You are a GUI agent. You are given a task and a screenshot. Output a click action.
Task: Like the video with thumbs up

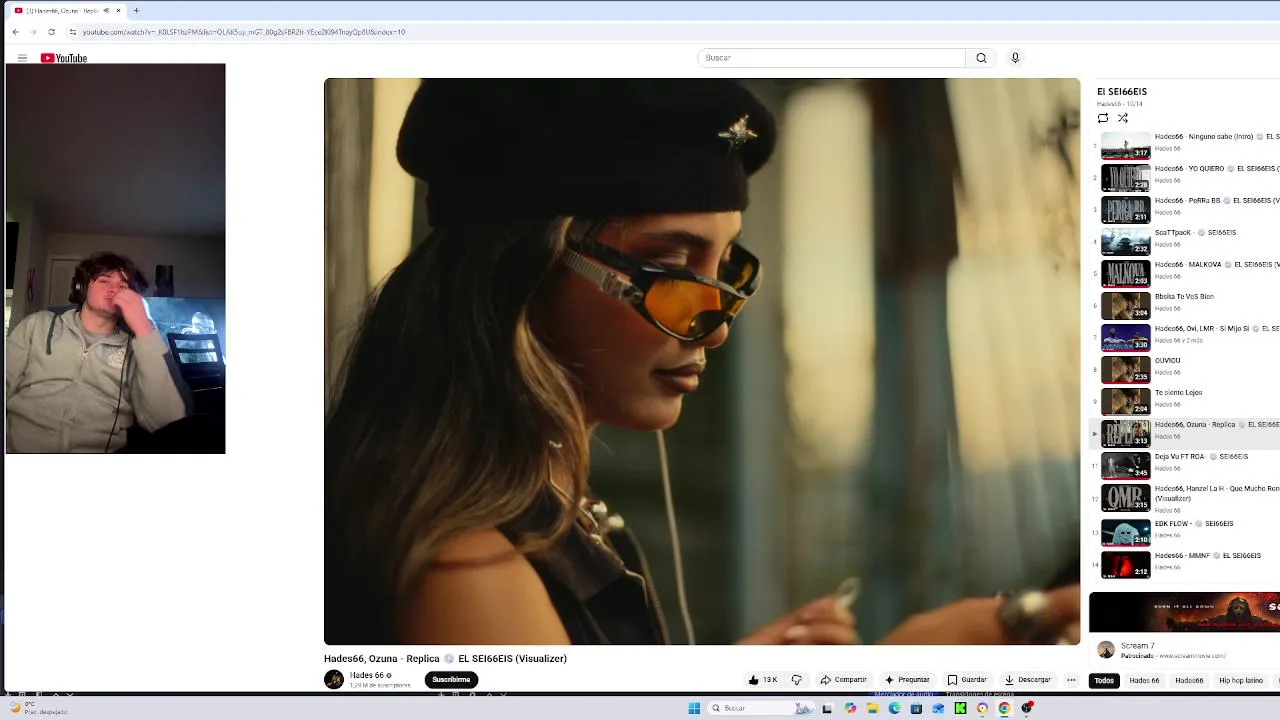[762, 680]
